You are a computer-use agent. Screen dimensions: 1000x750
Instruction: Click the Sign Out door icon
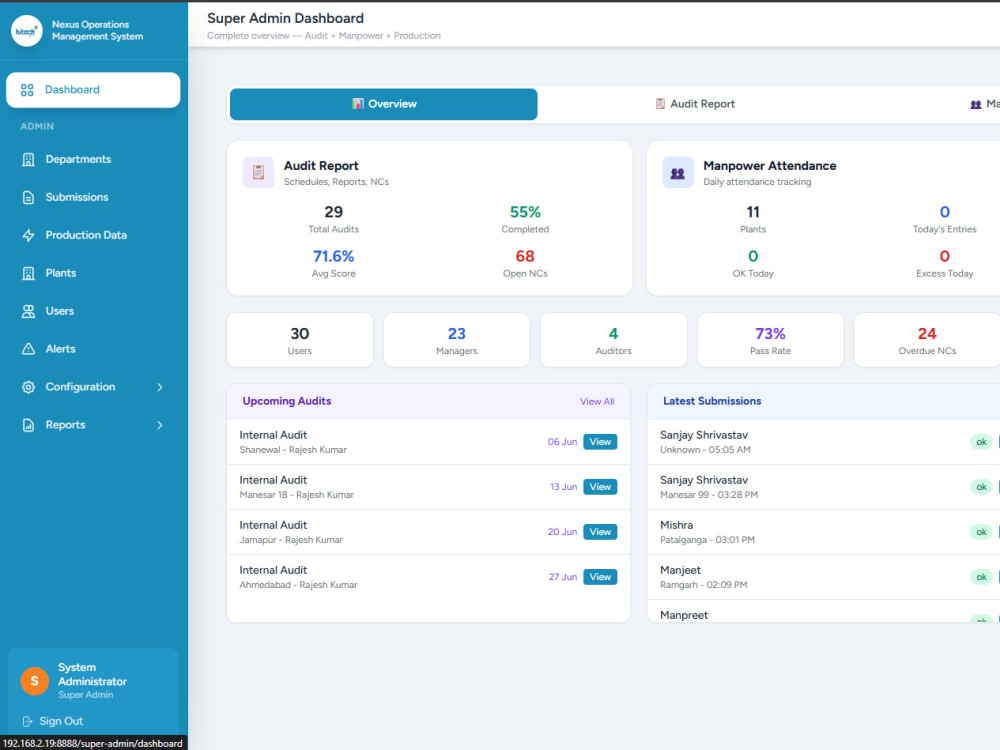[x=27, y=721]
